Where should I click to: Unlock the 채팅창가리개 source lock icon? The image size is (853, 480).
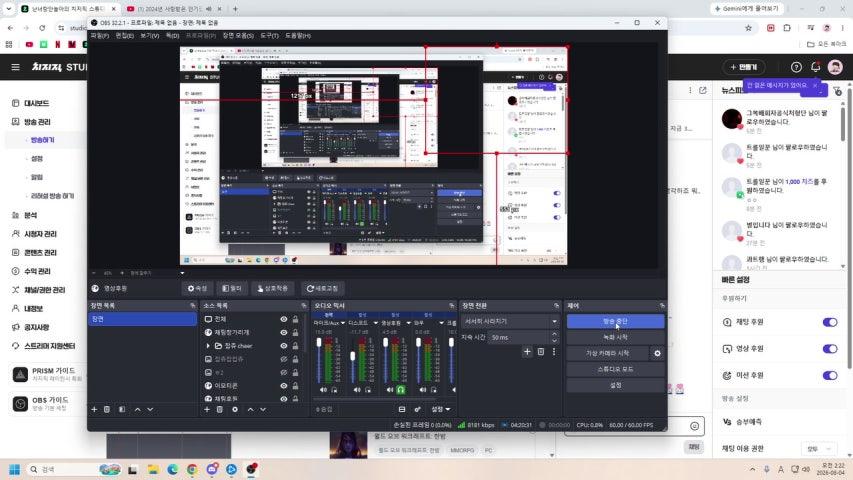coord(295,333)
